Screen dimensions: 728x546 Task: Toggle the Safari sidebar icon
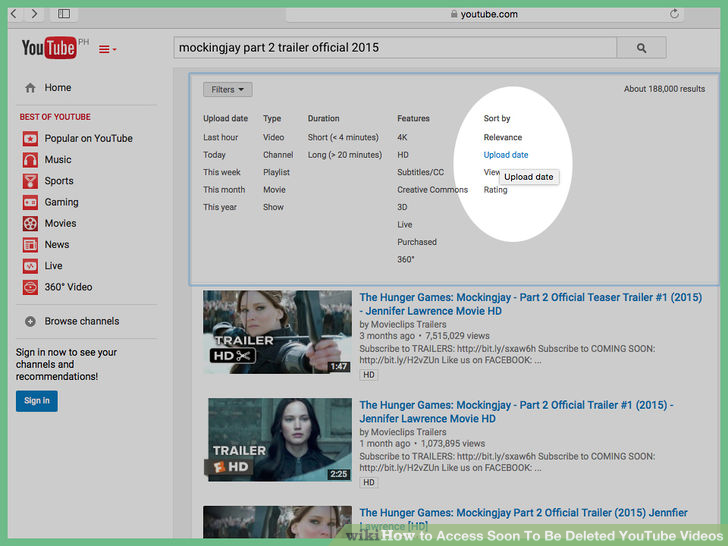click(x=64, y=13)
